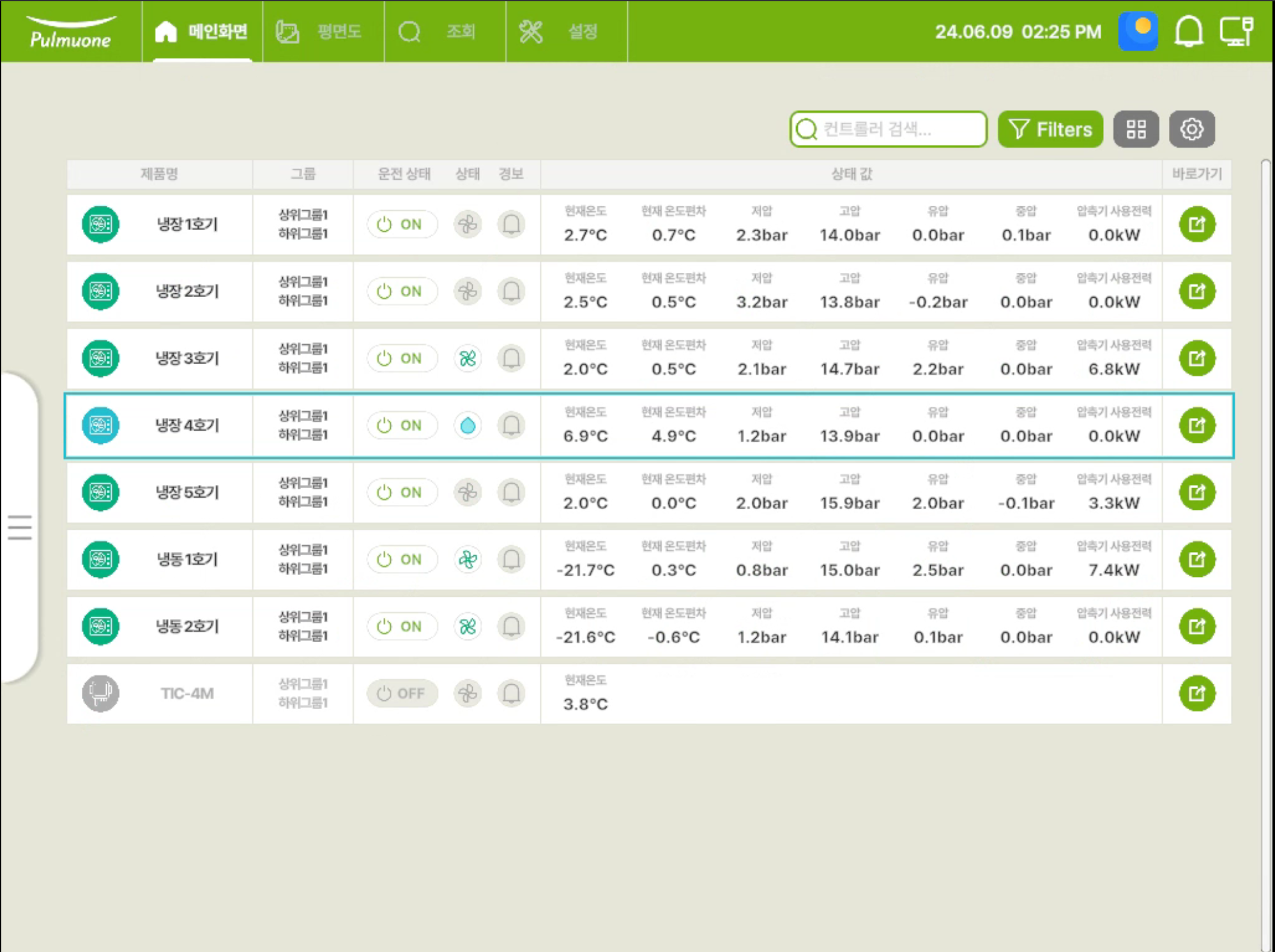Click the Pulmuone logo
The width and height of the screenshot is (1275, 952).
tap(71, 32)
